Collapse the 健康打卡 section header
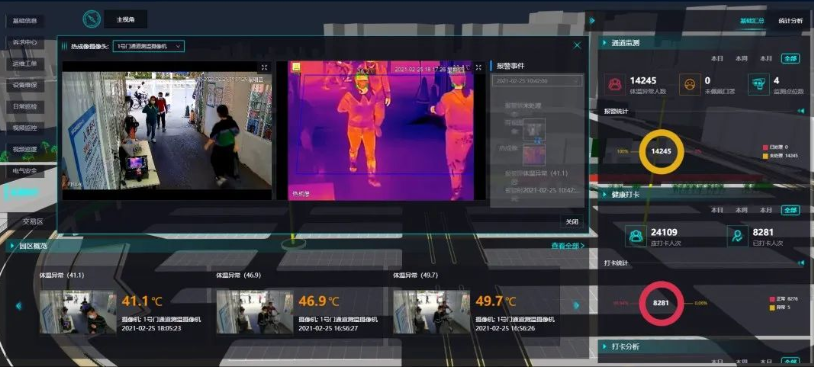This screenshot has width=814, height=367. coord(703,194)
